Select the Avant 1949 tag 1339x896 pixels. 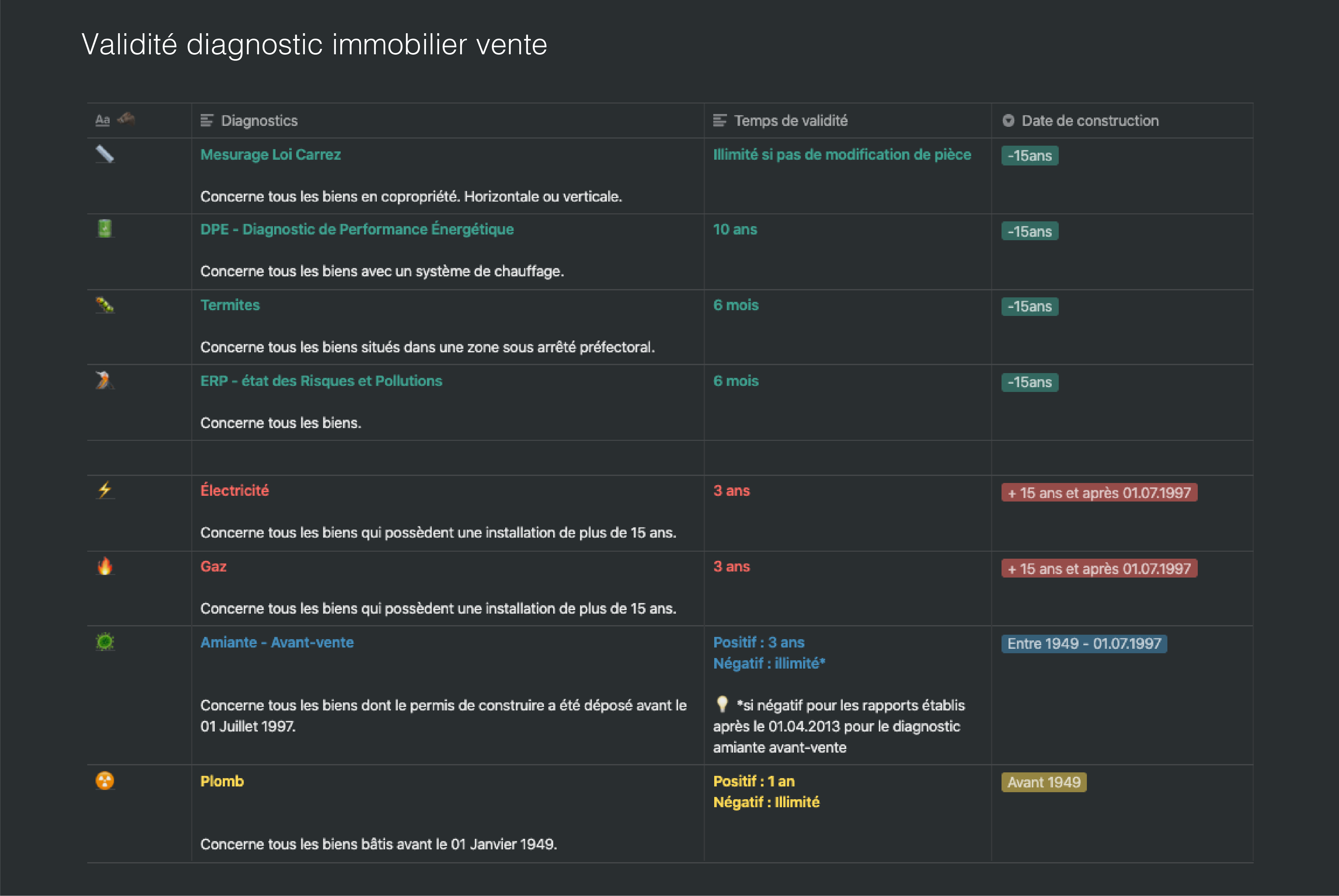pos(1044,782)
